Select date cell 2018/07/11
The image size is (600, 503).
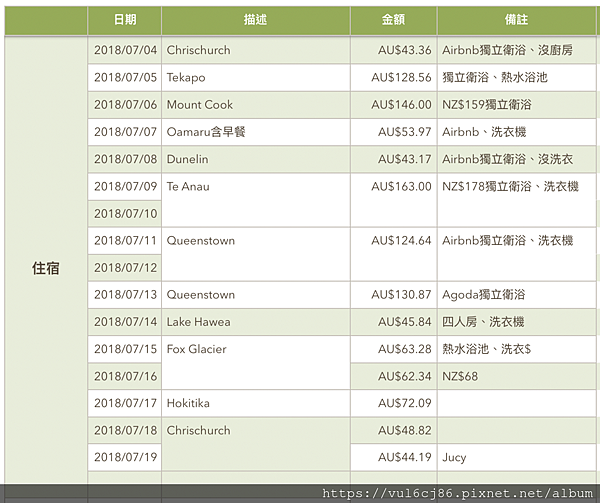click(124, 241)
